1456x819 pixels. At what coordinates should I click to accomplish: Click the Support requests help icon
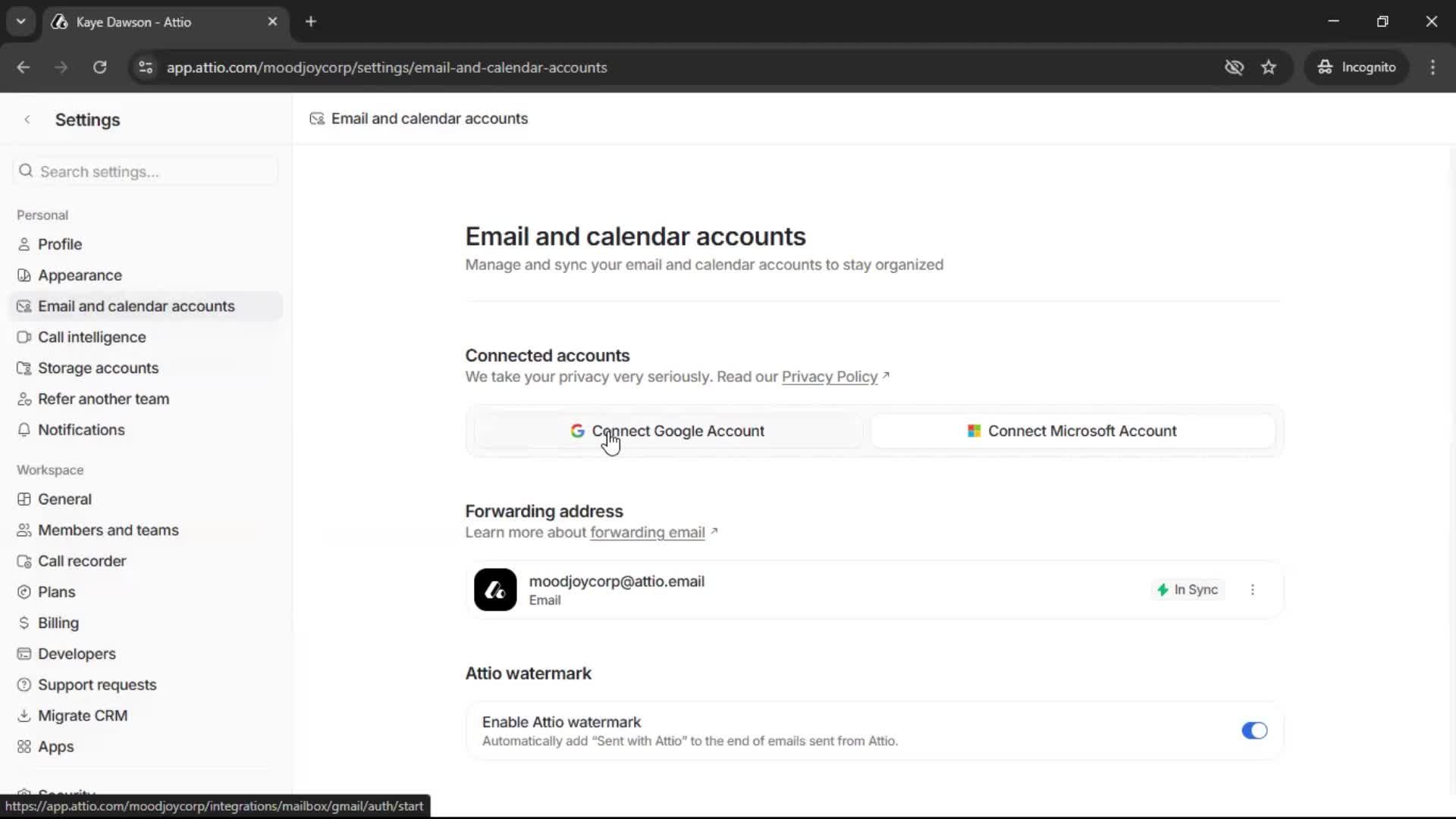tap(24, 685)
